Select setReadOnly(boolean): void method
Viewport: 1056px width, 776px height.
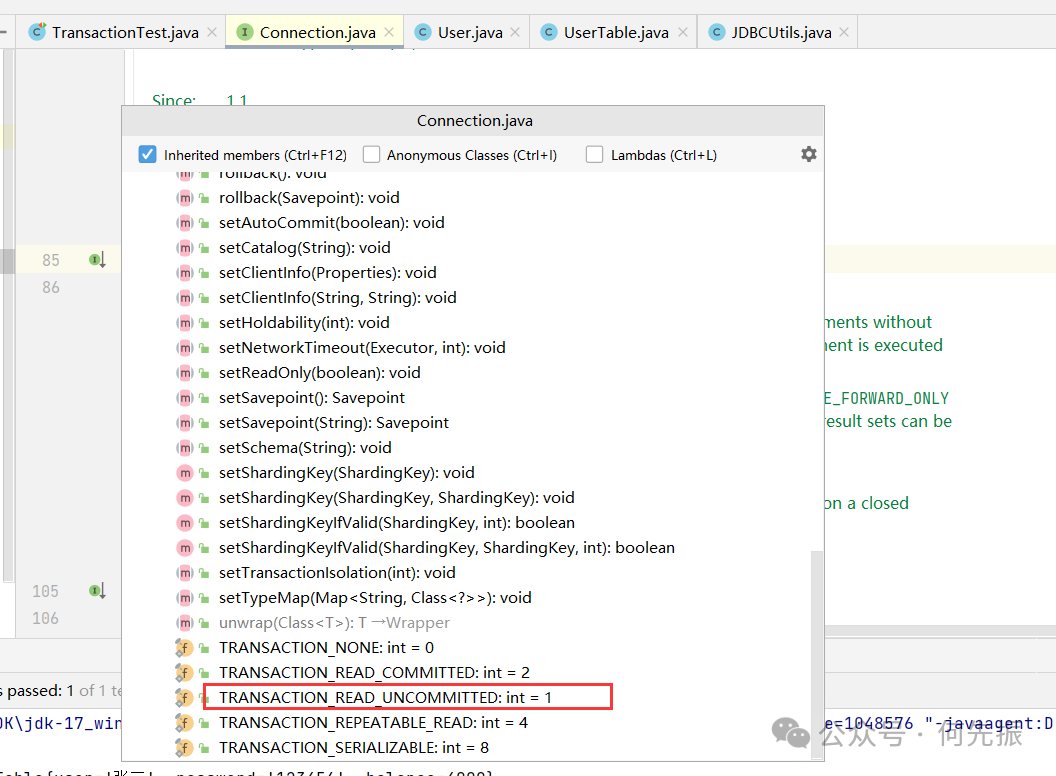pyautogui.click(x=319, y=373)
